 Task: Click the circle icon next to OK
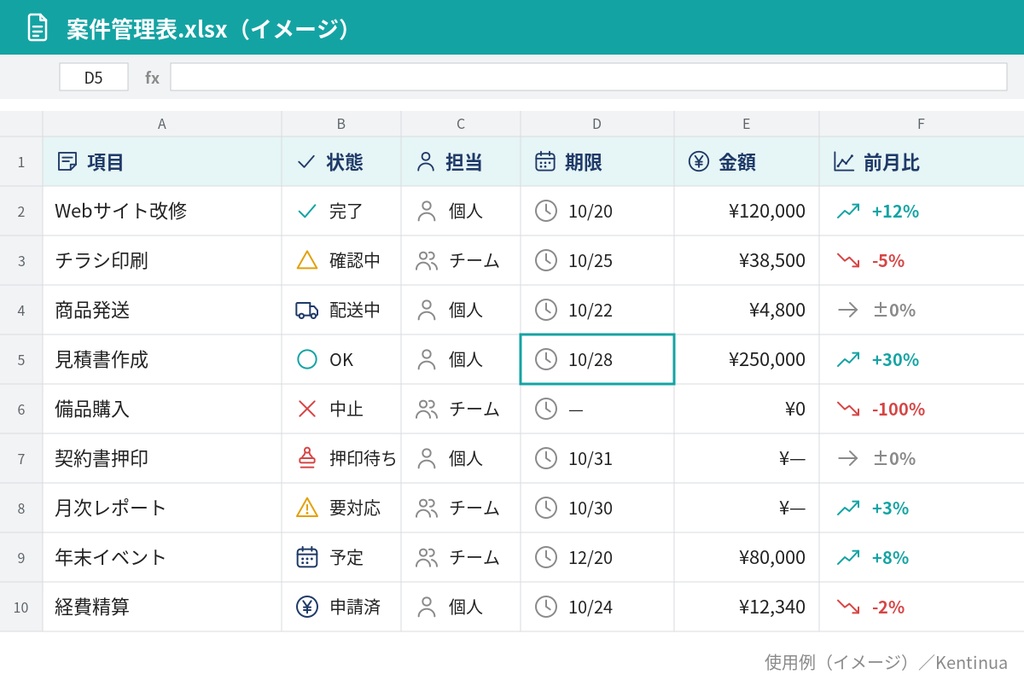[307, 359]
